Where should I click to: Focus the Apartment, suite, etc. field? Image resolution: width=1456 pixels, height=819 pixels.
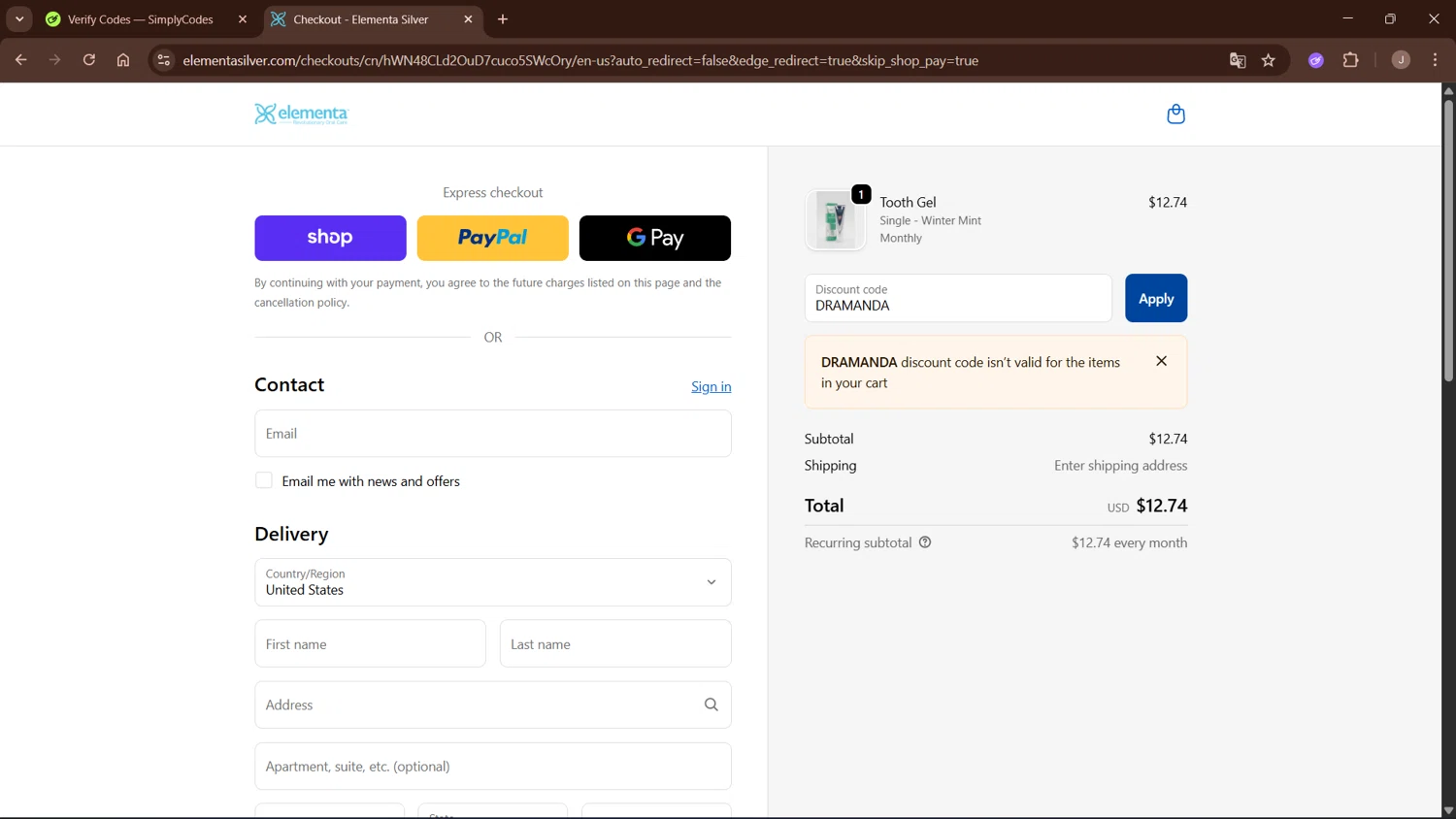(492, 767)
